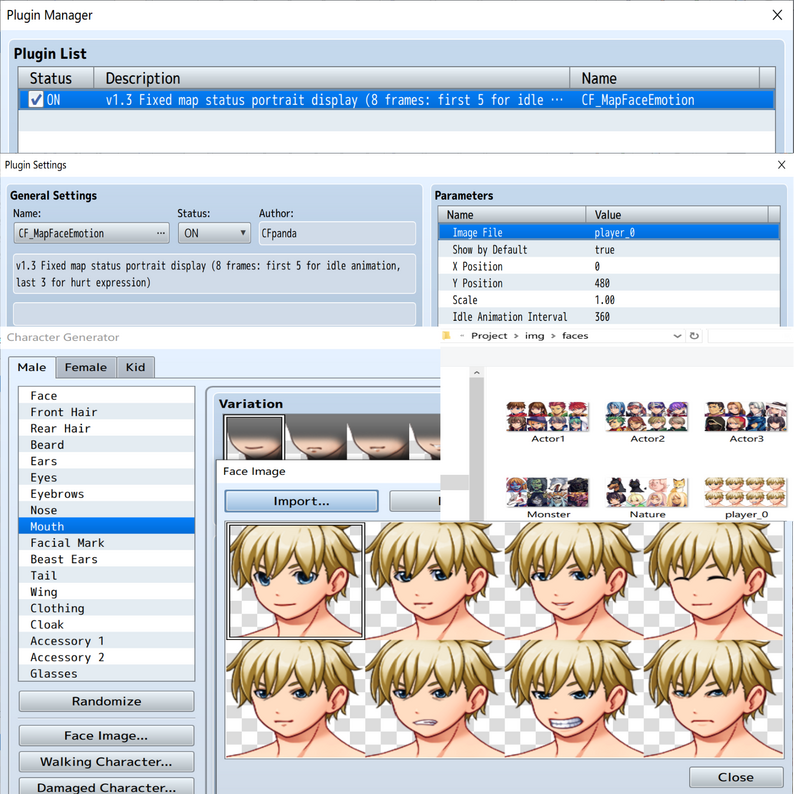The height and width of the screenshot is (794, 794).
Task: Open the Actor1 faces file
Action: coord(548,422)
